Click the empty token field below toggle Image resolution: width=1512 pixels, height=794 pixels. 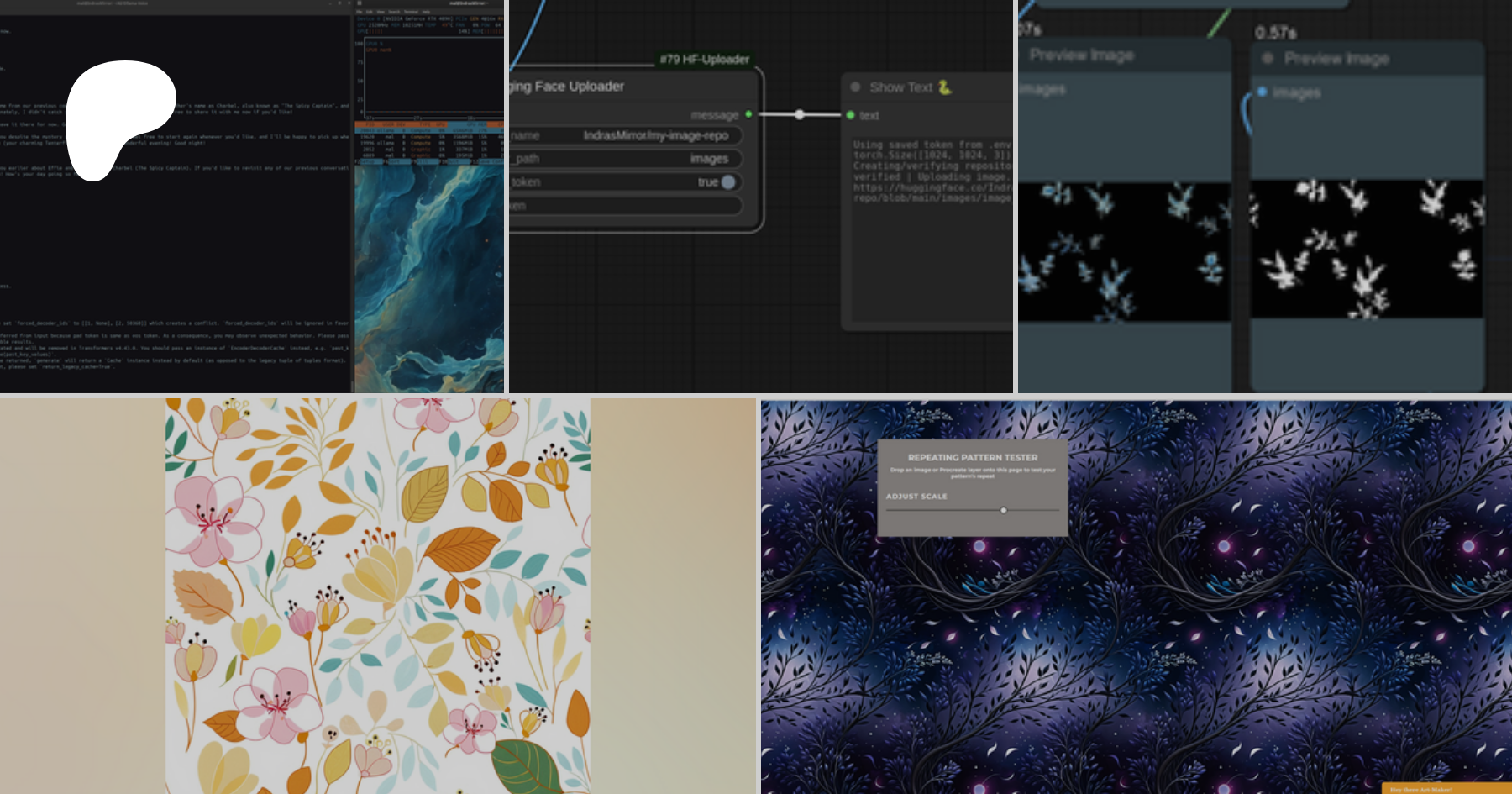626,206
